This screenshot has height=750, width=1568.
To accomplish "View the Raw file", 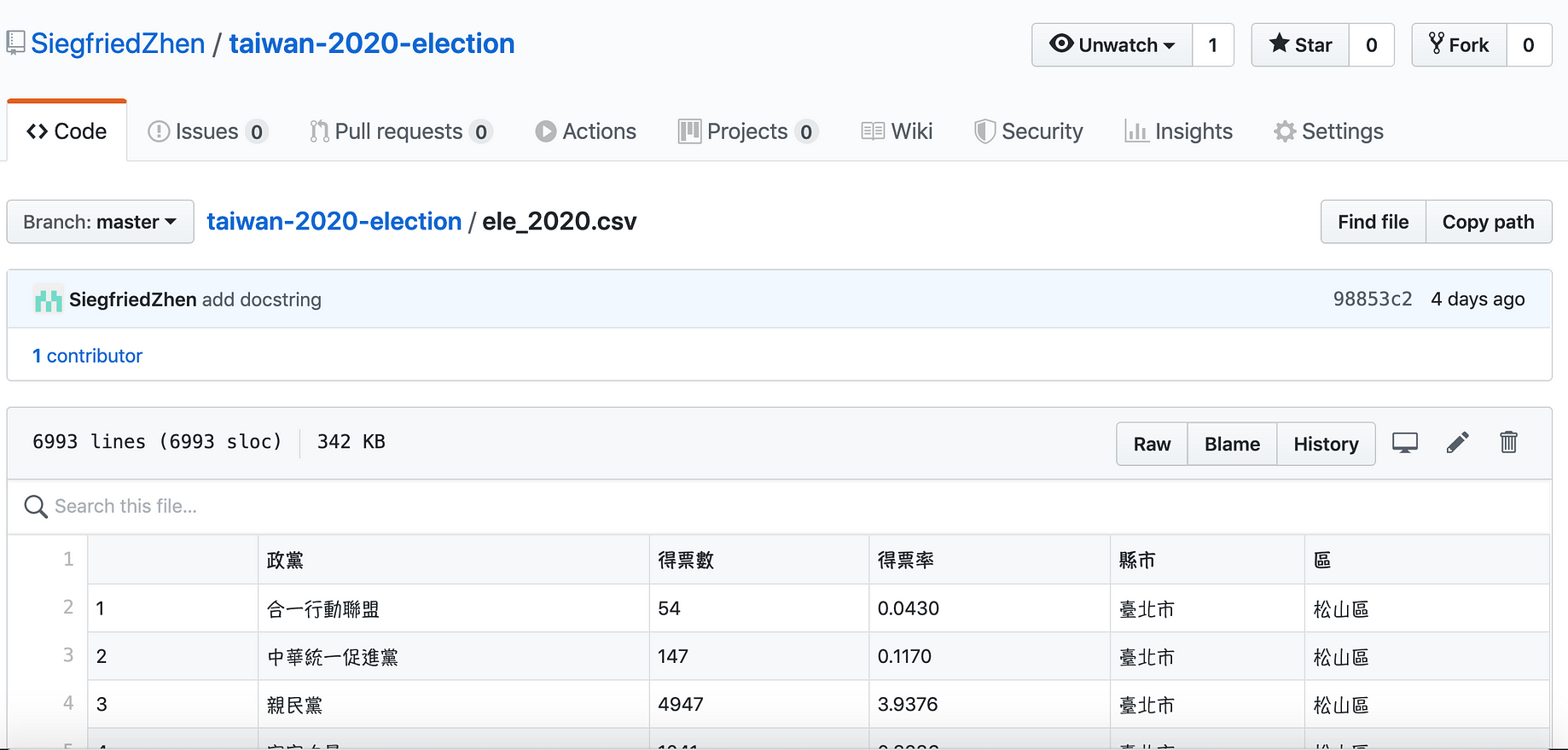I will tap(1152, 444).
